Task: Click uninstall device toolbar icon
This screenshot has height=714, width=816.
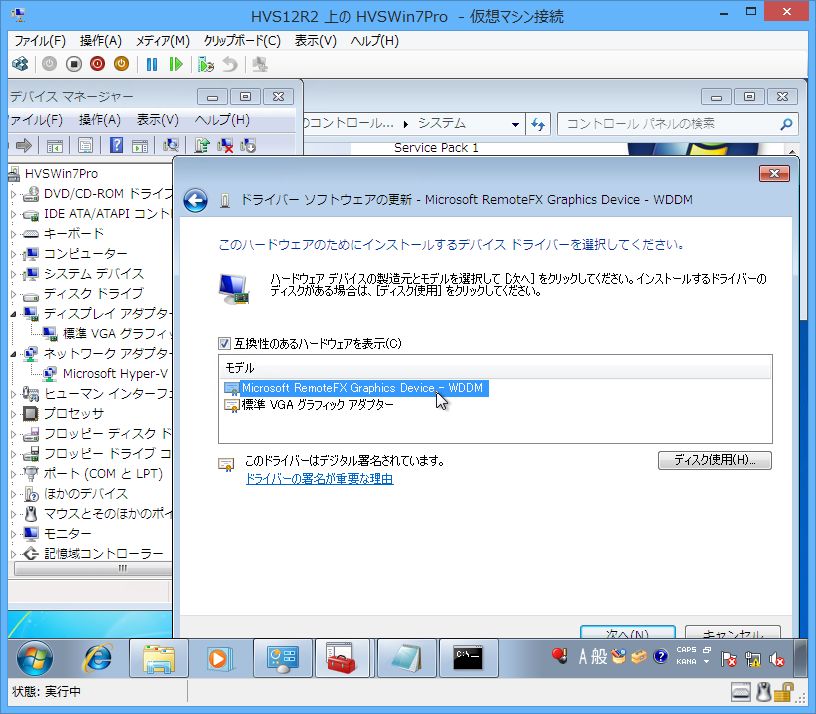Action: 225,145
